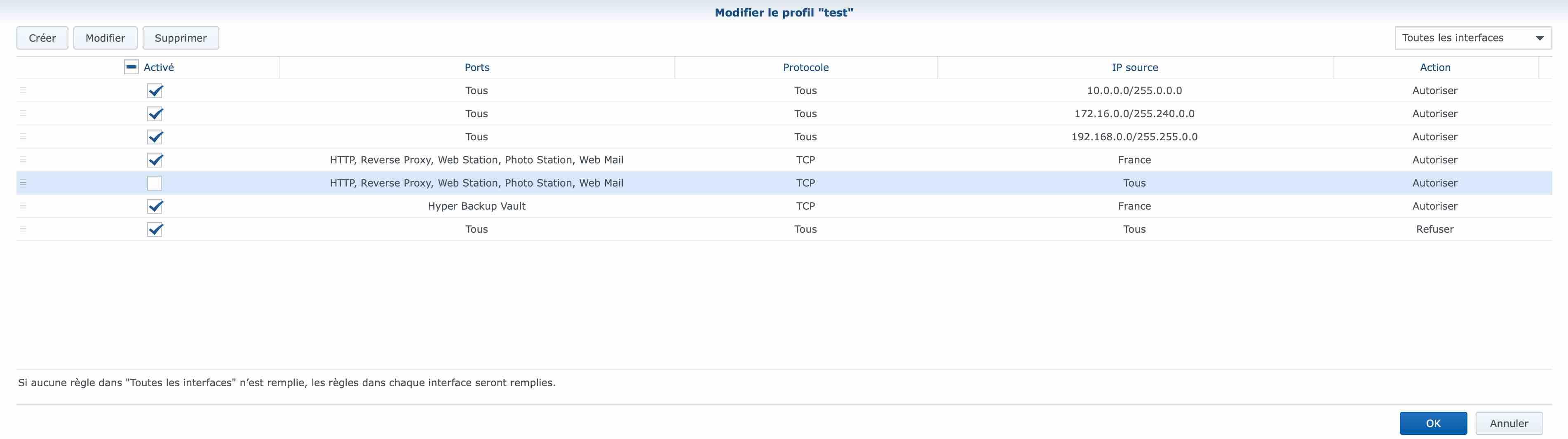Disable the Refuser rule checkbox

pos(155,229)
